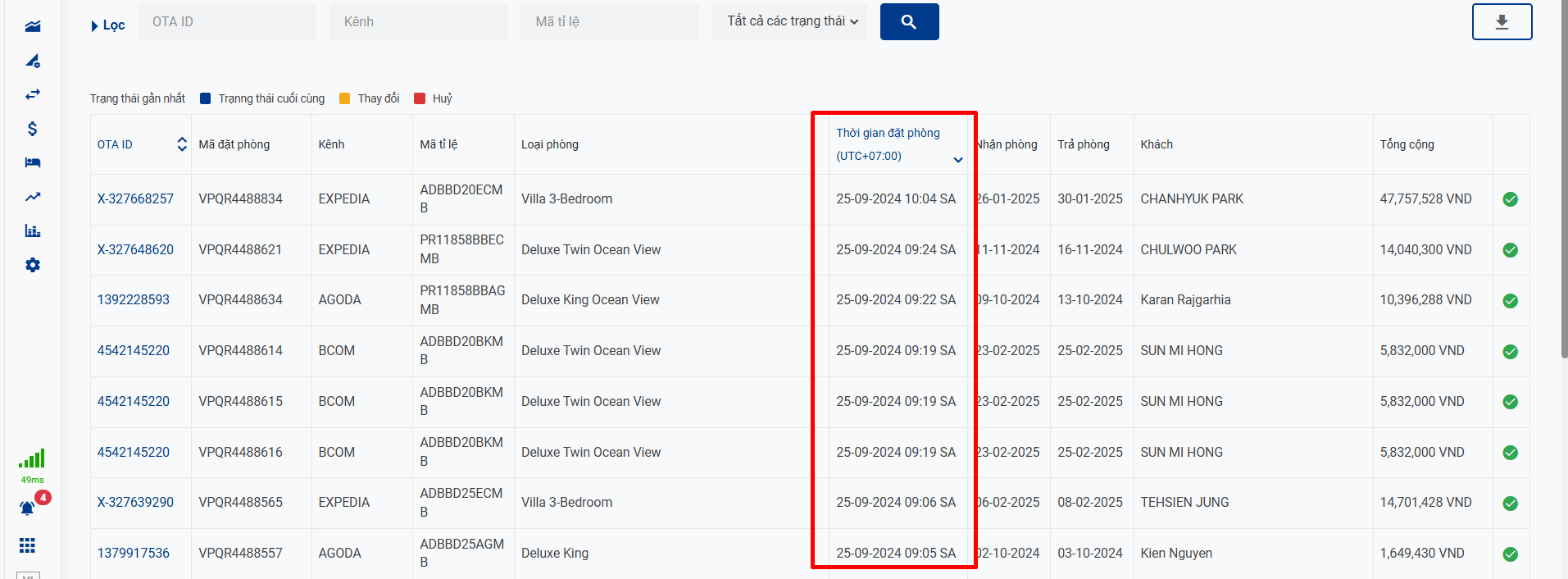
Task: Open booking link X-327668257
Action: (135, 199)
